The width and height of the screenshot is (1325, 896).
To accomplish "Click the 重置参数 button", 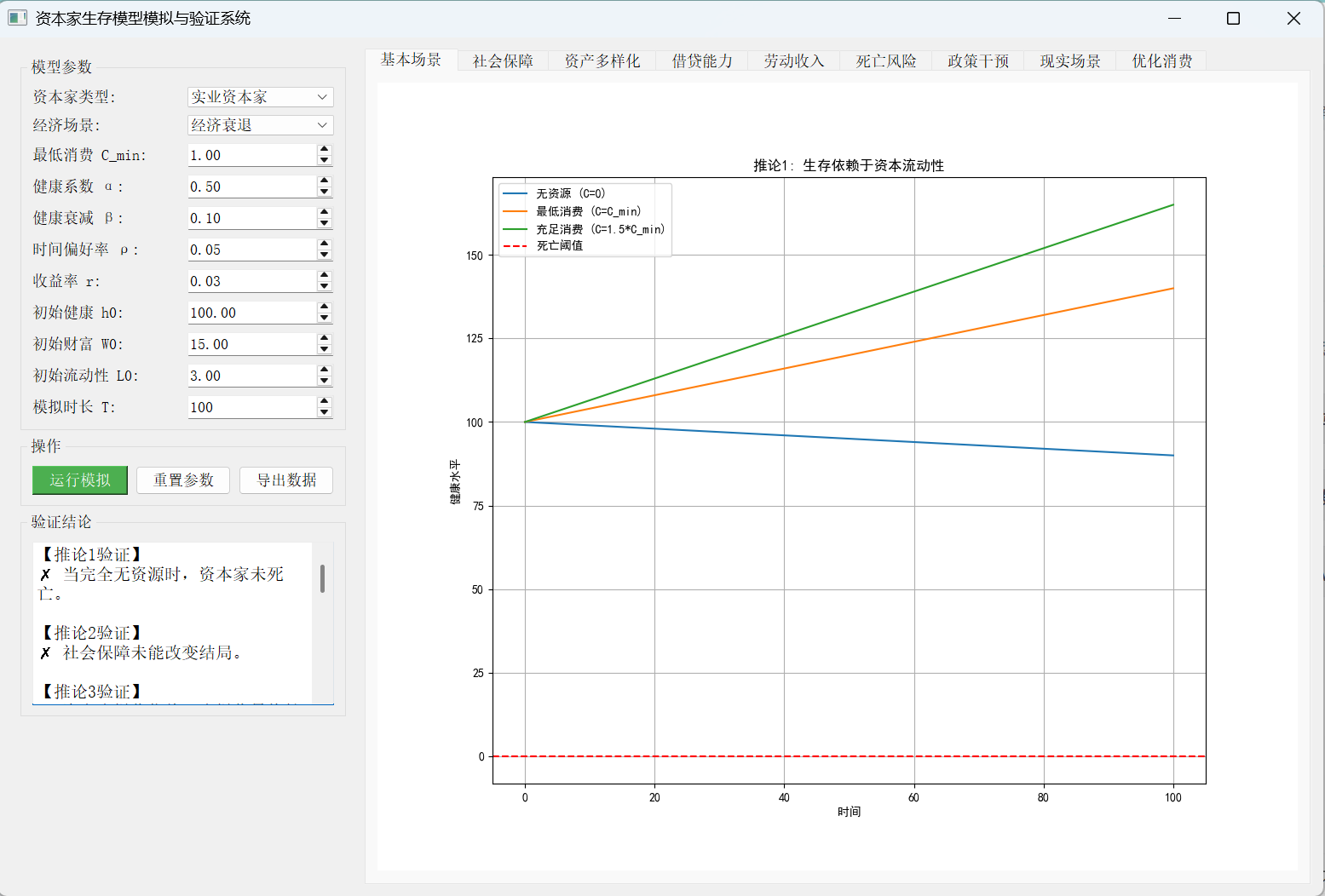I will coord(183,480).
